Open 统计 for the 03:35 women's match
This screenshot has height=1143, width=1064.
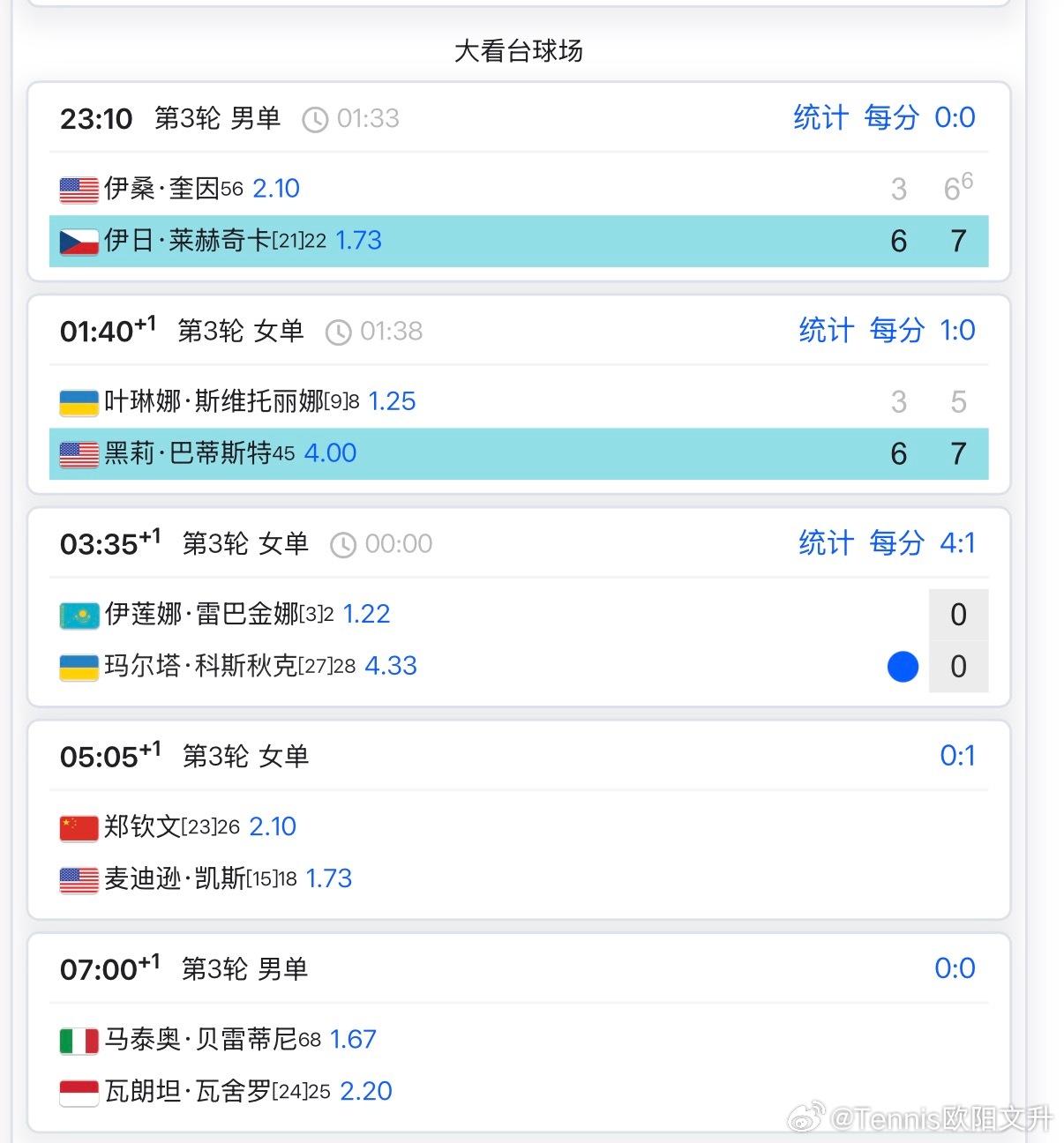click(x=827, y=543)
